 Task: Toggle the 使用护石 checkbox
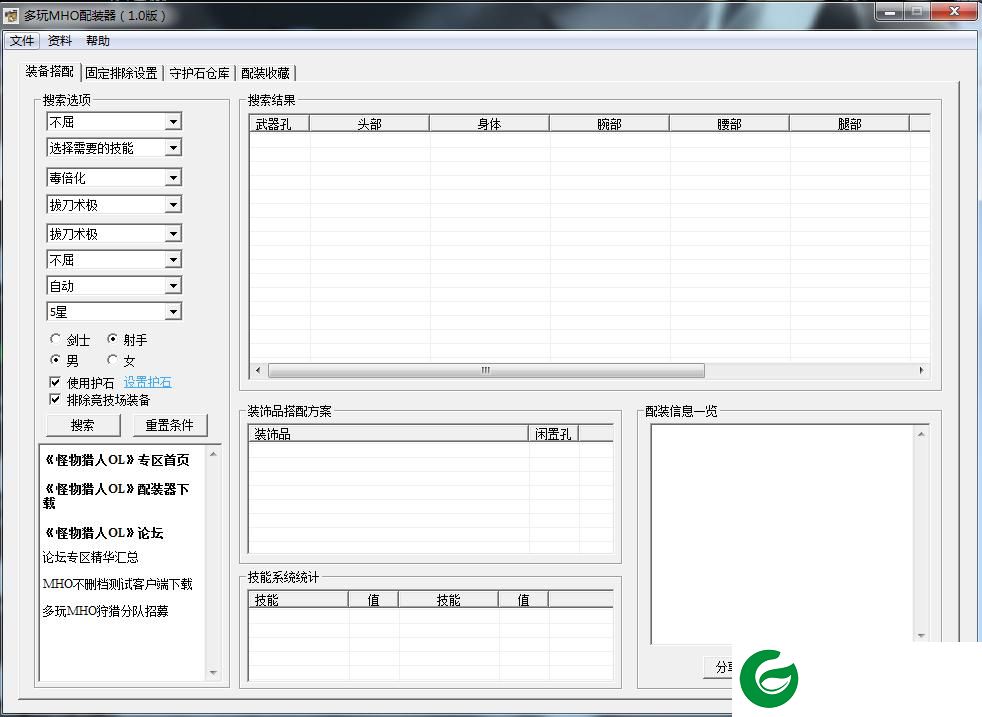(x=55, y=382)
